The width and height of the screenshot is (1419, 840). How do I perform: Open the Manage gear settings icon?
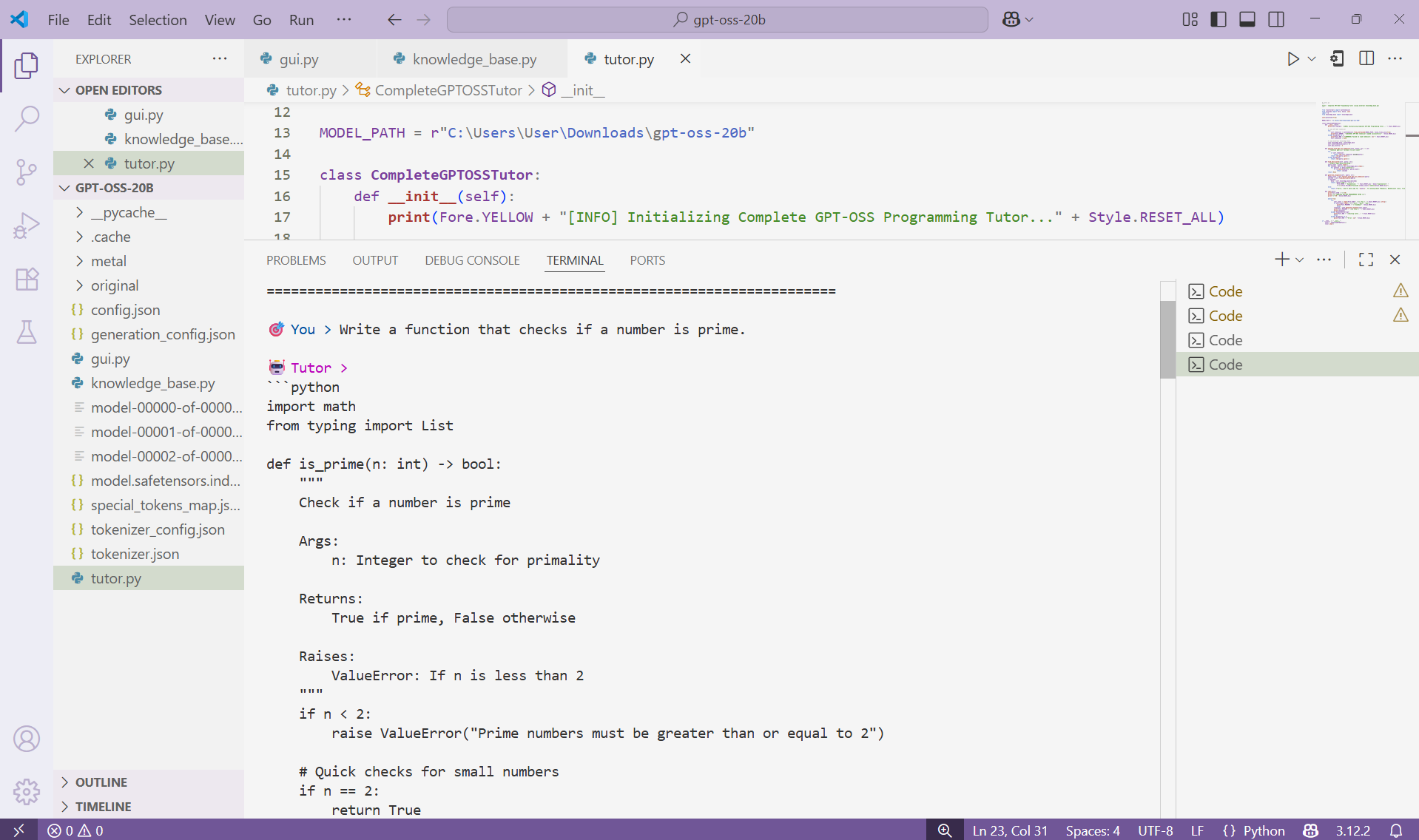click(x=27, y=792)
